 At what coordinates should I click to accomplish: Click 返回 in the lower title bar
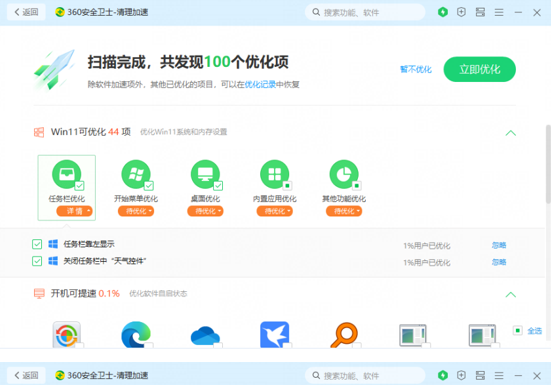tap(26, 376)
